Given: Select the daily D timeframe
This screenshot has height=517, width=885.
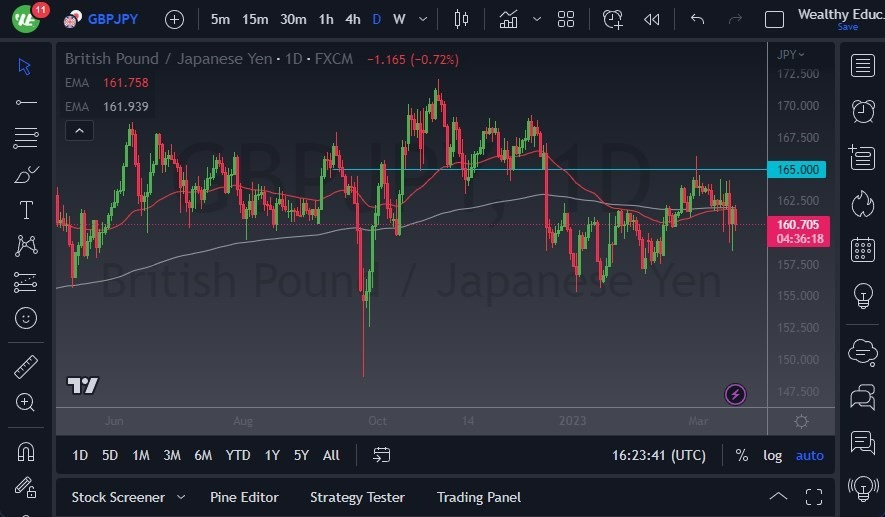Looking at the screenshot, I should 376,20.
